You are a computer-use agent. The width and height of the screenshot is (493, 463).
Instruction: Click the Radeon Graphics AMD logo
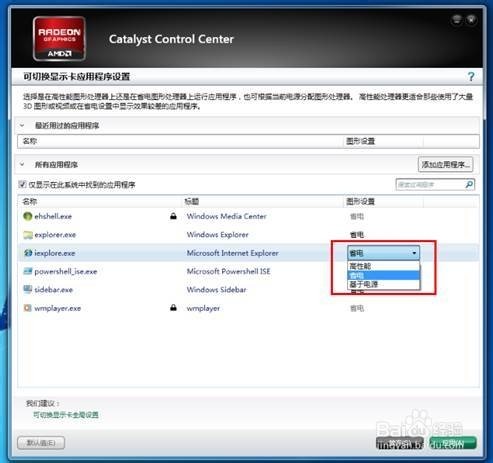(x=59, y=38)
